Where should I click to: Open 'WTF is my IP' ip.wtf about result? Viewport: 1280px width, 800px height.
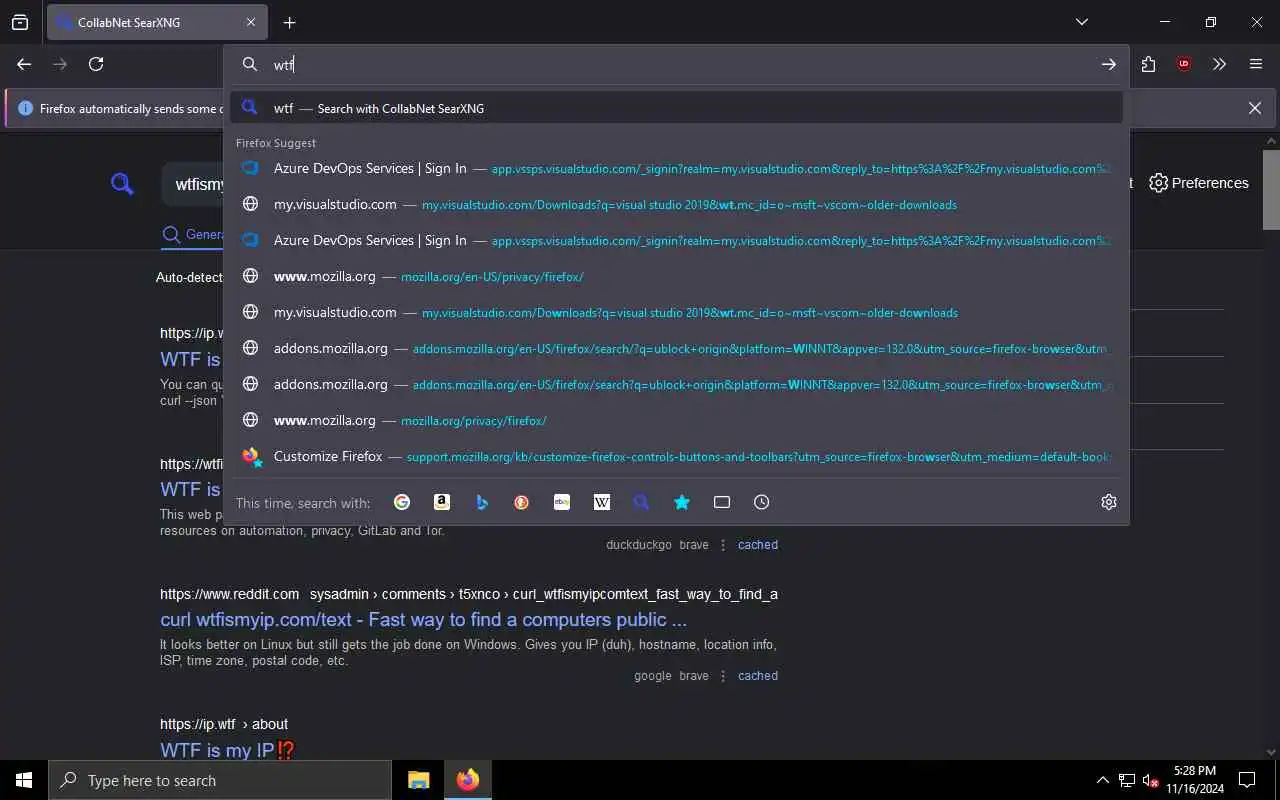(227, 749)
